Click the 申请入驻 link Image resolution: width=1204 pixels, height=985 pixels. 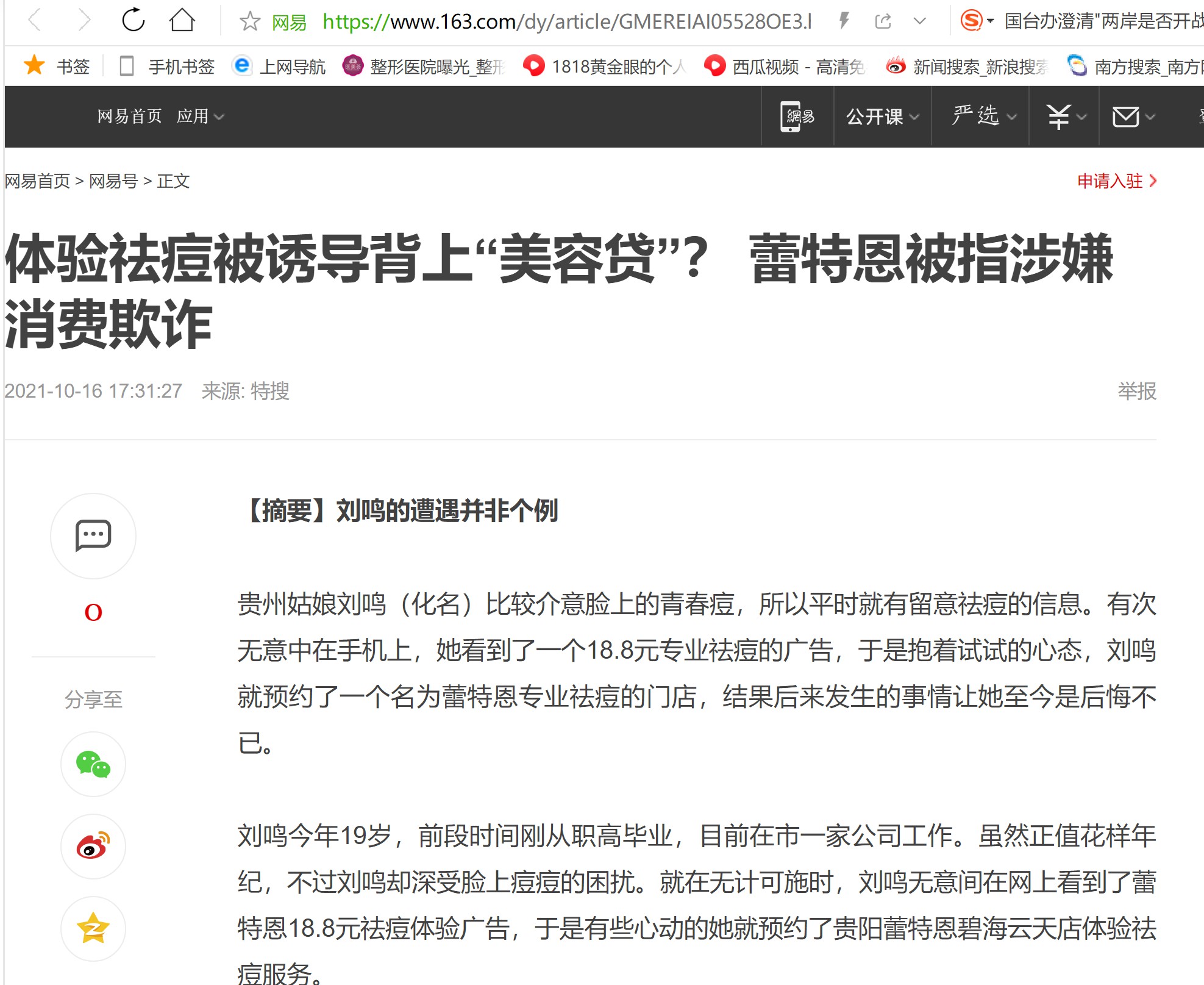point(1116,181)
